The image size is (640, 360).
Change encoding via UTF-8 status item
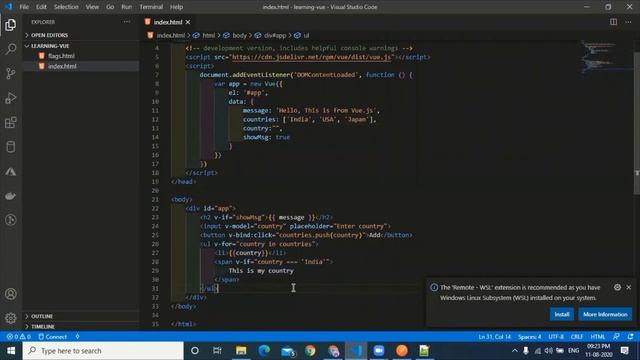click(556, 337)
